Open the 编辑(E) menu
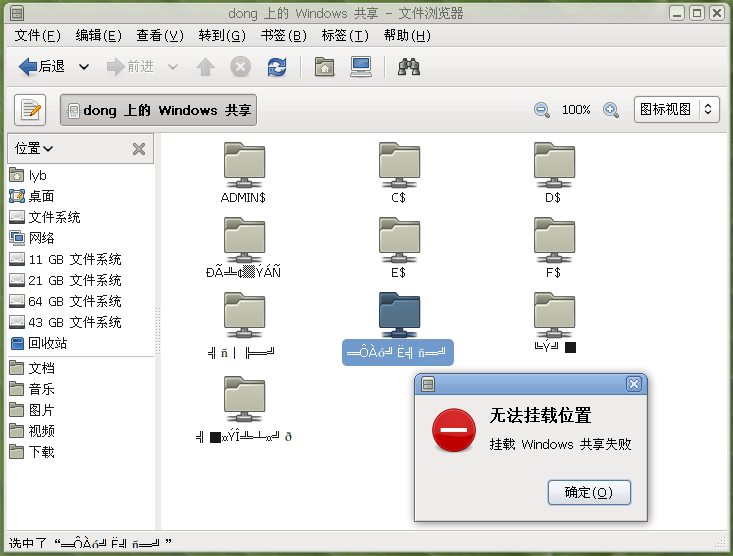Viewport: 733px width, 556px height. tap(99, 36)
